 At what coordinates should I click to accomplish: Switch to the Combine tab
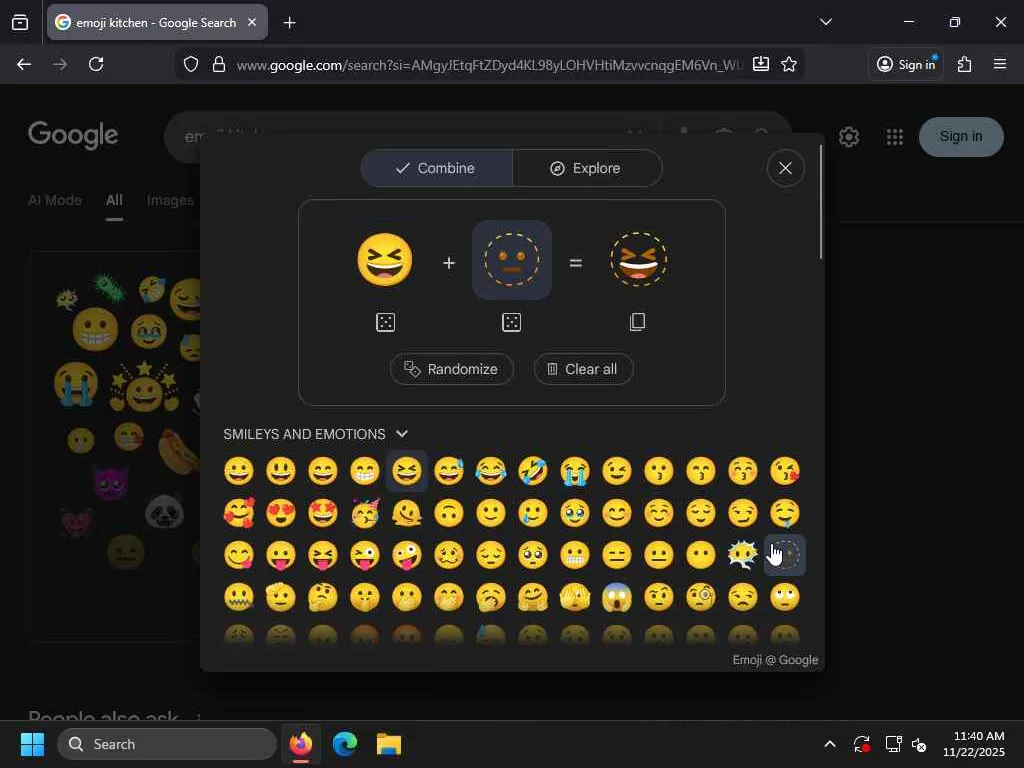[x=436, y=168]
